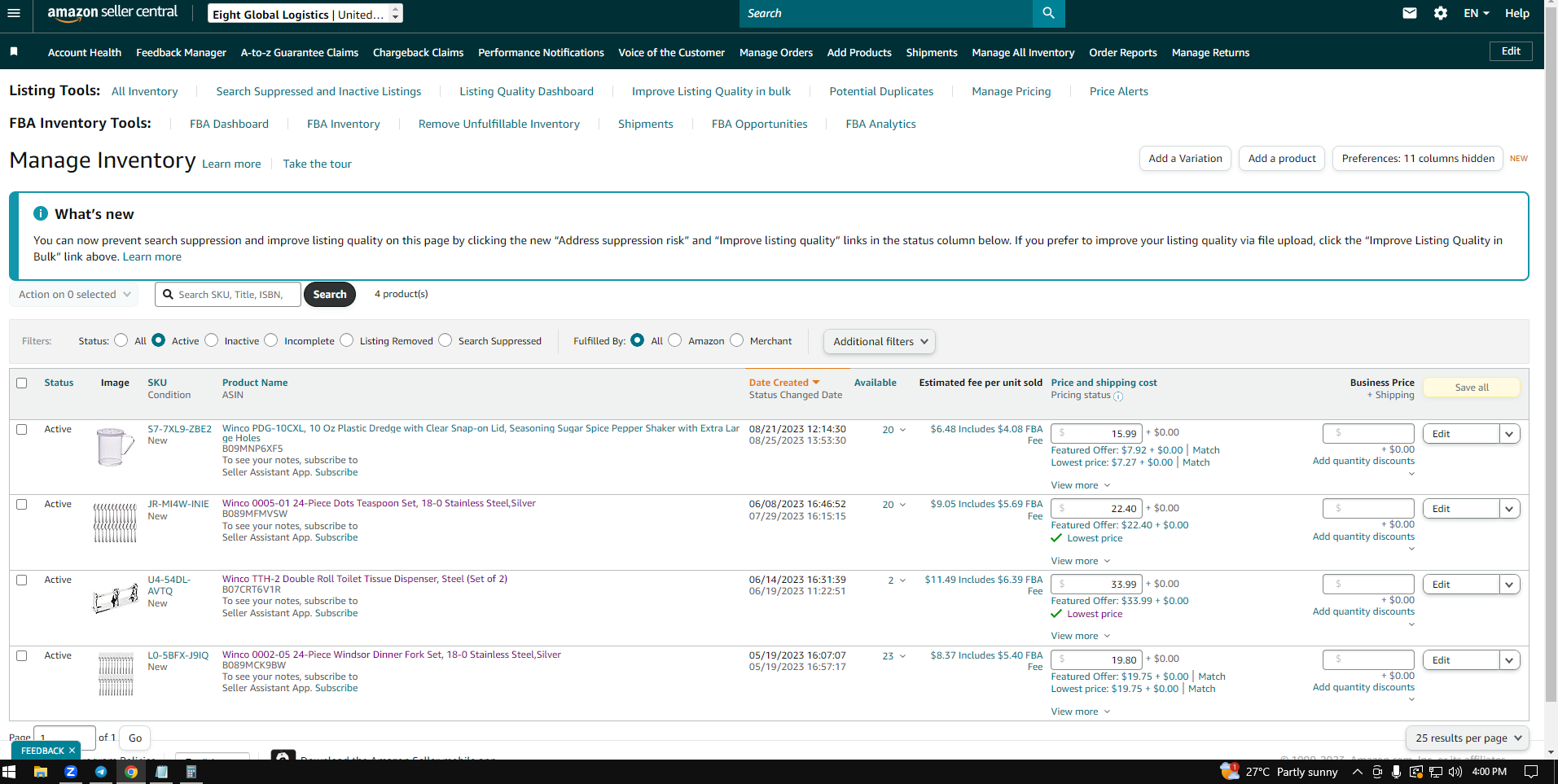Click the Take the tour link
The width and height of the screenshot is (1558, 784).
coord(318,164)
